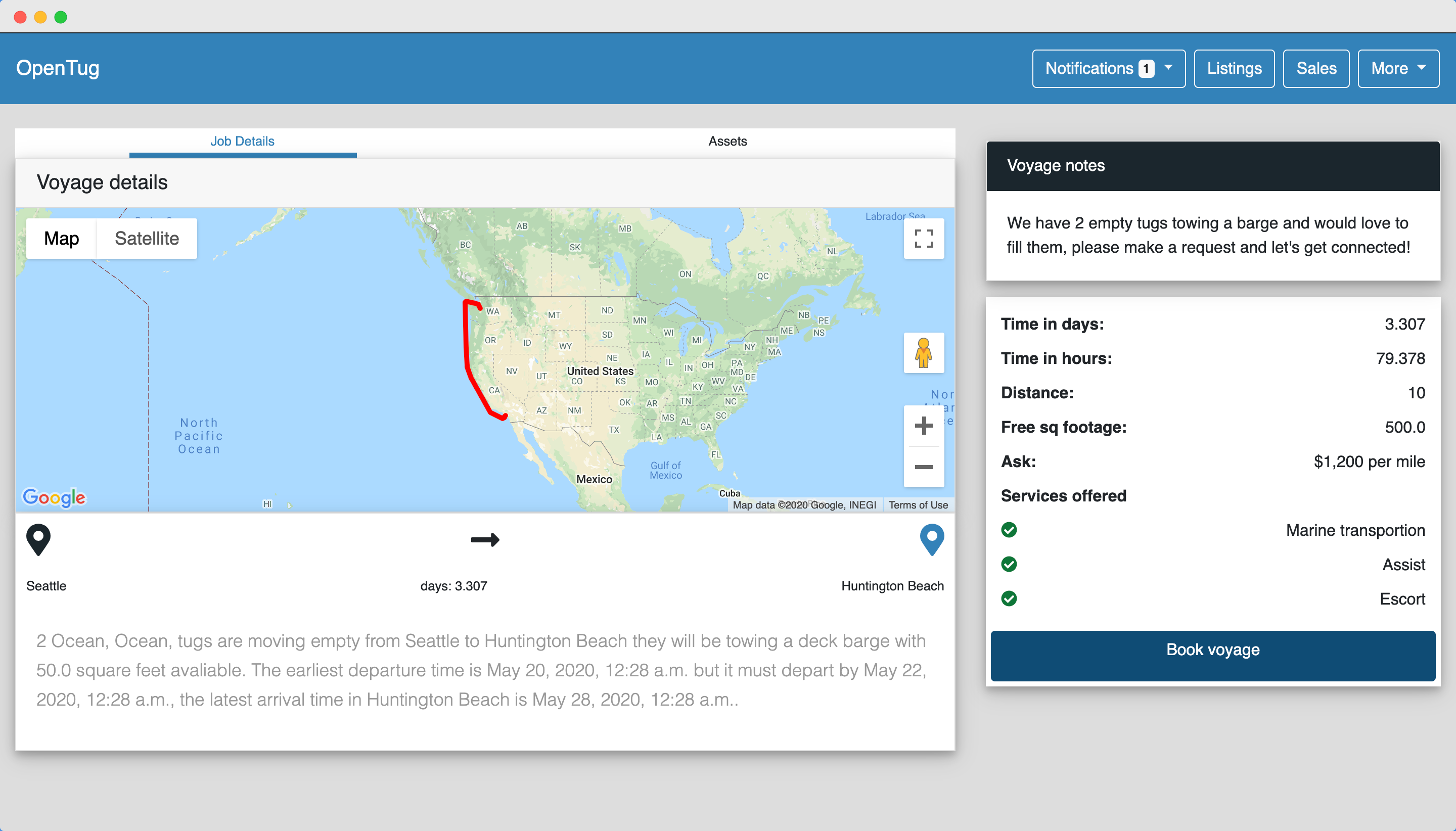Click the Services offered heading
Screen dimensions: 1456x831
[1063, 496]
